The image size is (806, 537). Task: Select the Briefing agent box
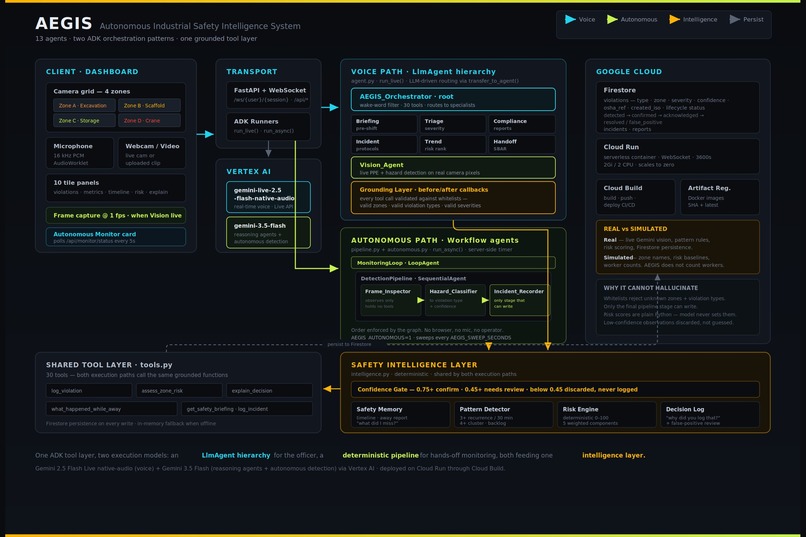coord(383,124)
